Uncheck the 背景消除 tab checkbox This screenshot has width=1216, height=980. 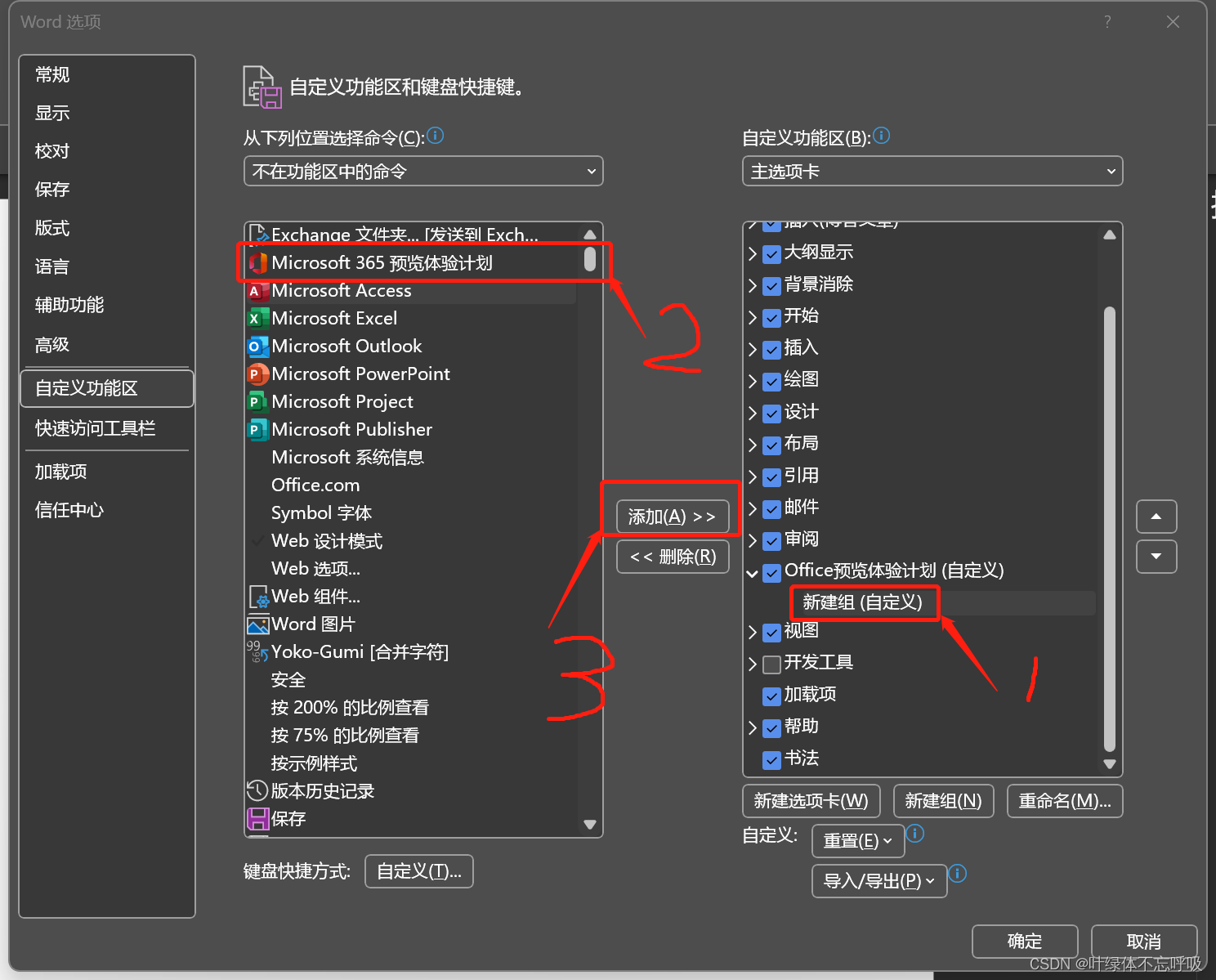(x=771, y=286)
